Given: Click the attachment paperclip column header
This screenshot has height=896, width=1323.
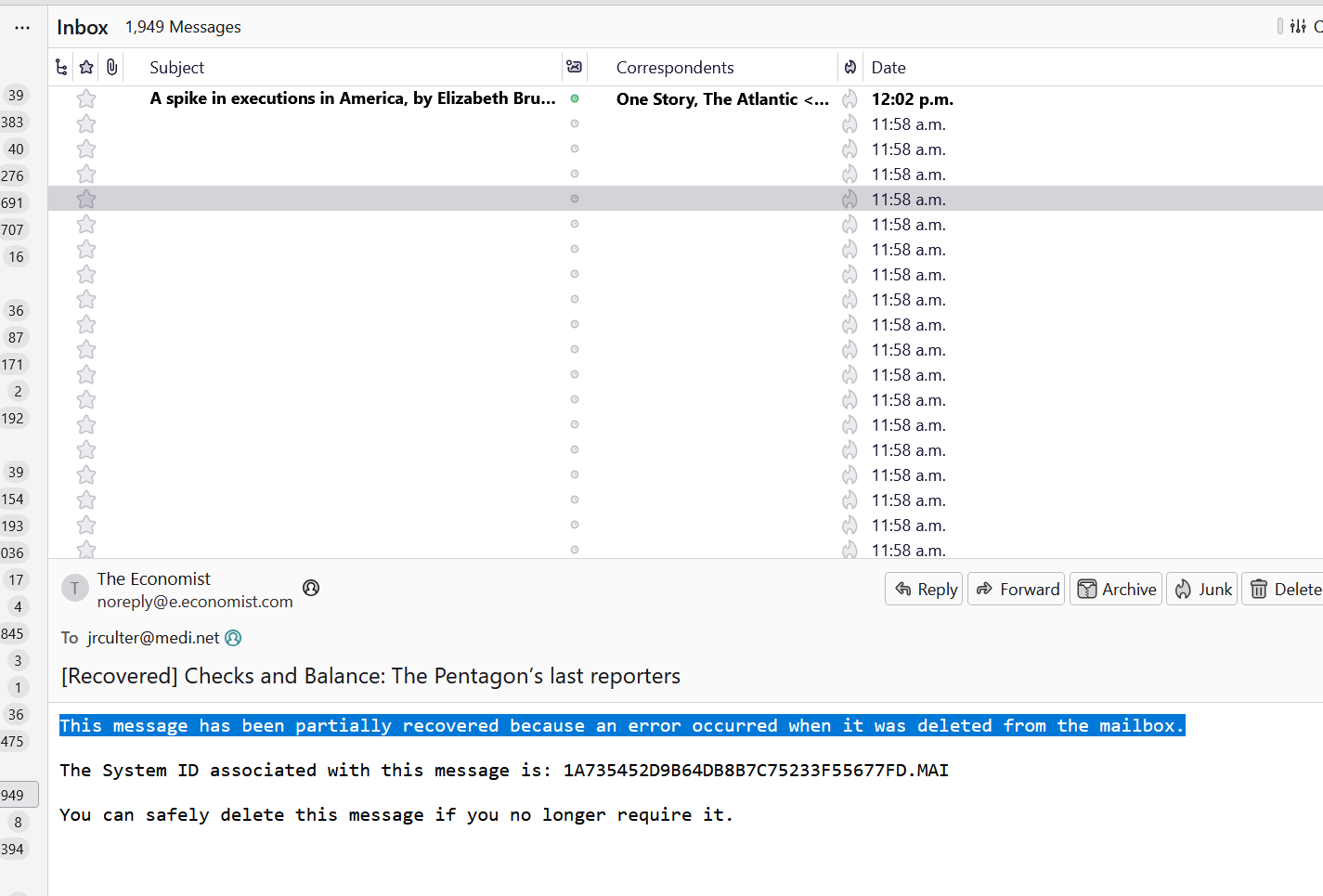Looking at the screenshot, I should click(x=111, y=67).
